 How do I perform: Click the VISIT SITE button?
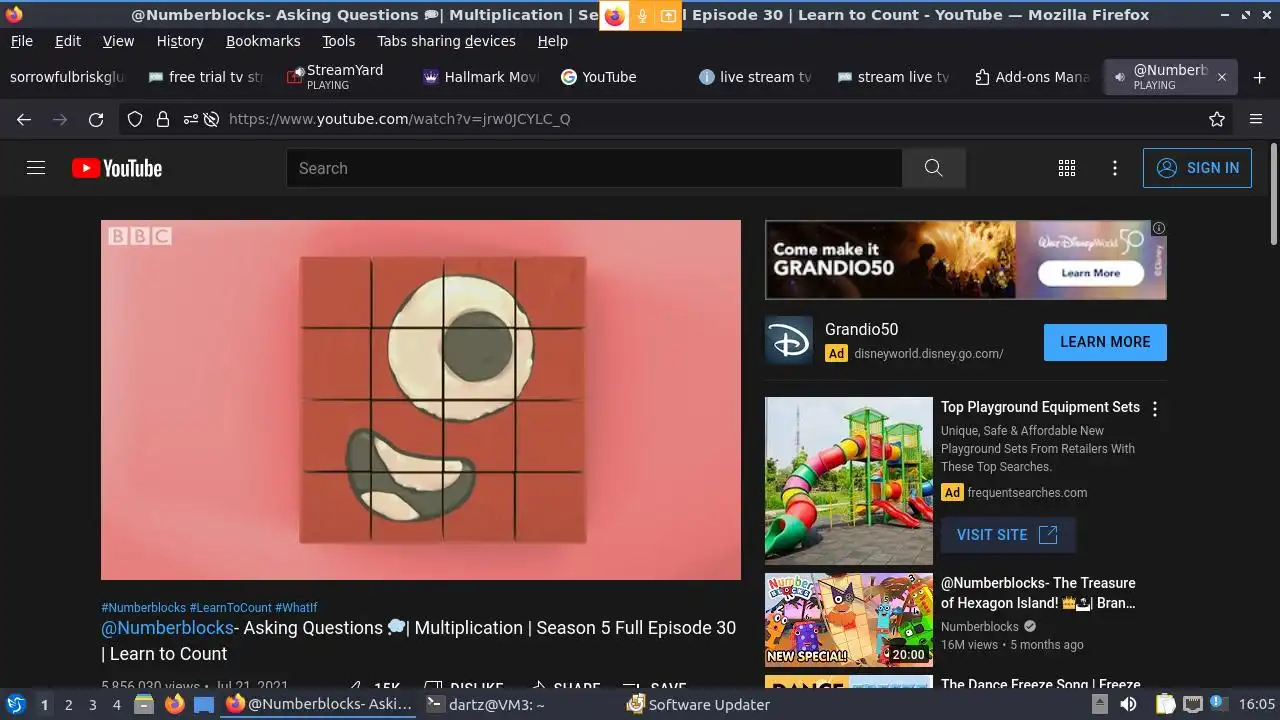[1008, 535]
